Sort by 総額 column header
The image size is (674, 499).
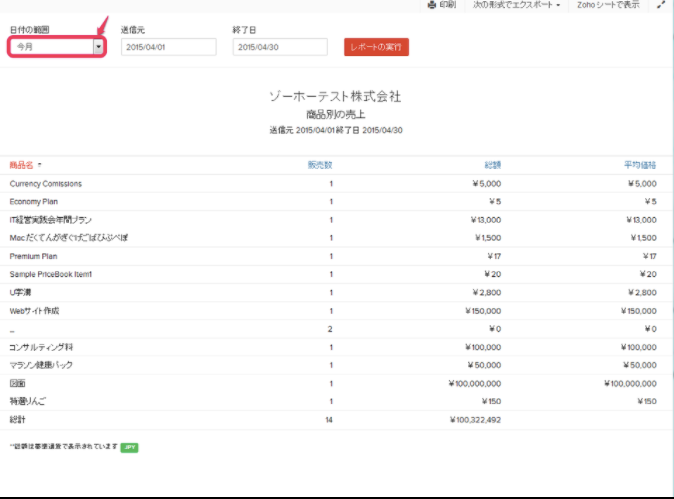pos(491,165)
